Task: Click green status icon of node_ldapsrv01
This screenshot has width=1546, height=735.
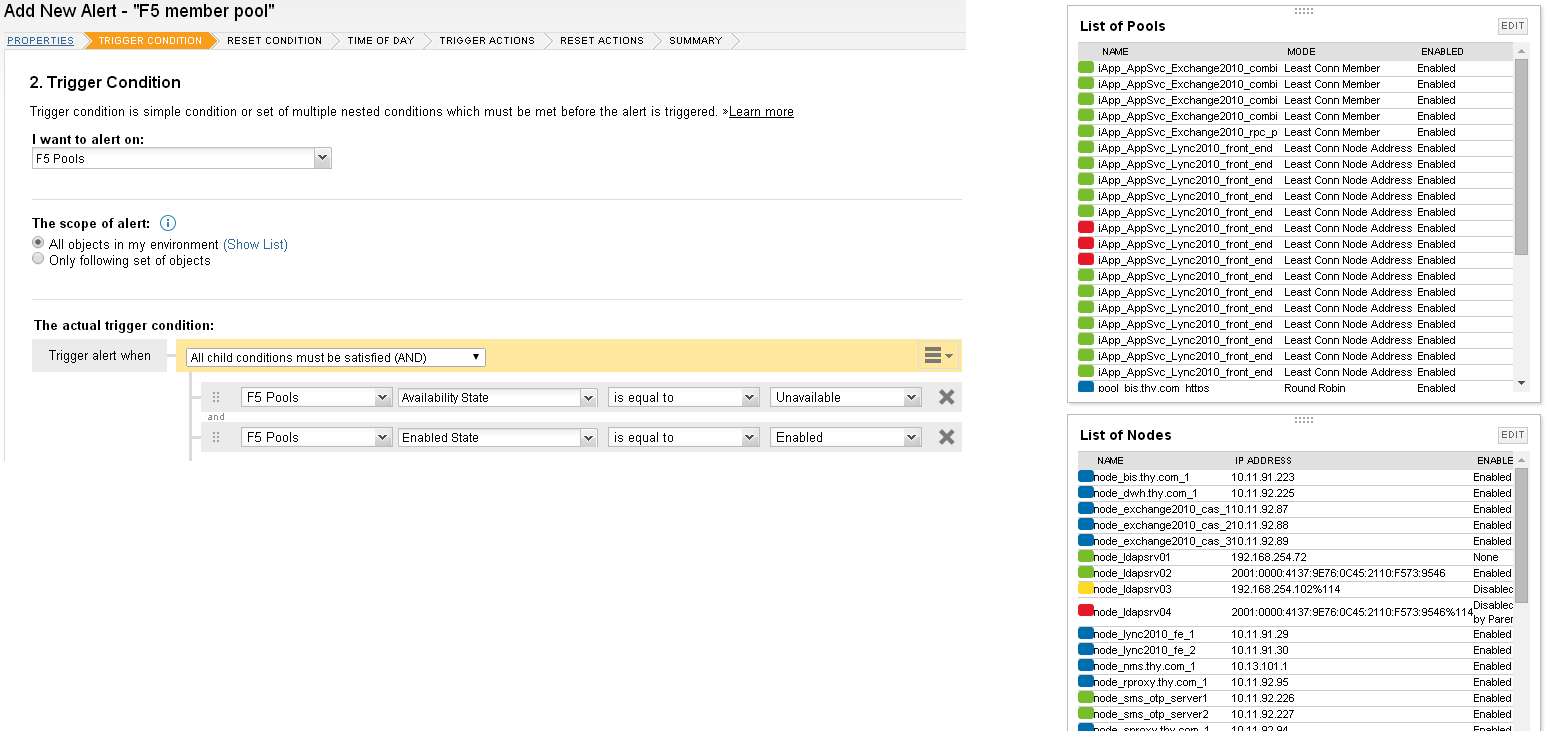Action: (x=1086, y=557)
